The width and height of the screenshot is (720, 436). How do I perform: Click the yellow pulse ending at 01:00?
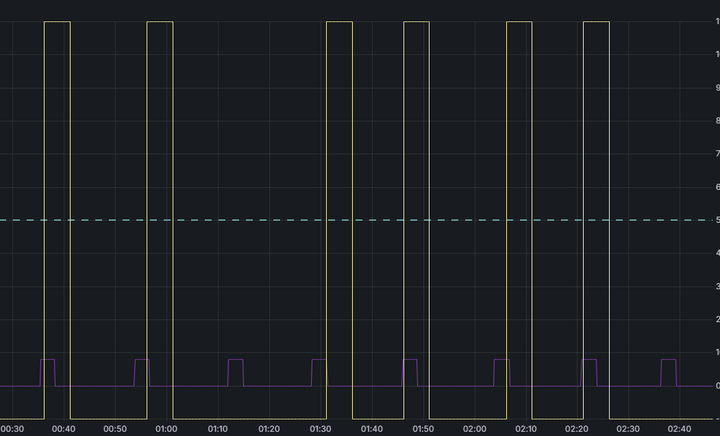click(159, 21)
